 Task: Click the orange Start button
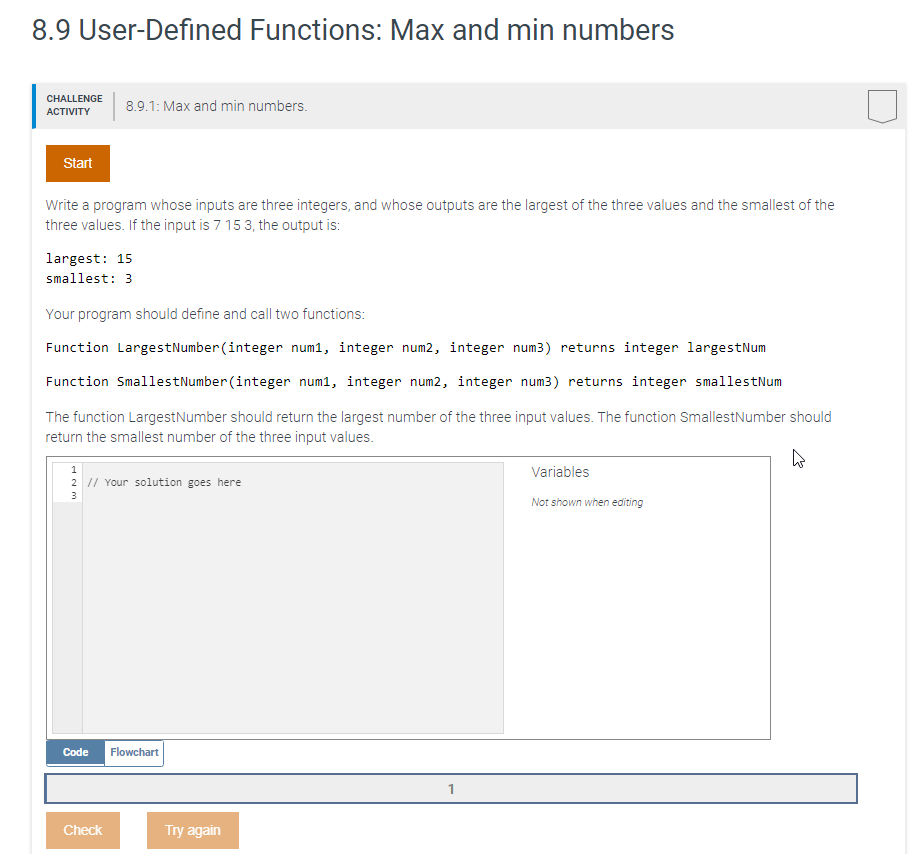[78, 163]
